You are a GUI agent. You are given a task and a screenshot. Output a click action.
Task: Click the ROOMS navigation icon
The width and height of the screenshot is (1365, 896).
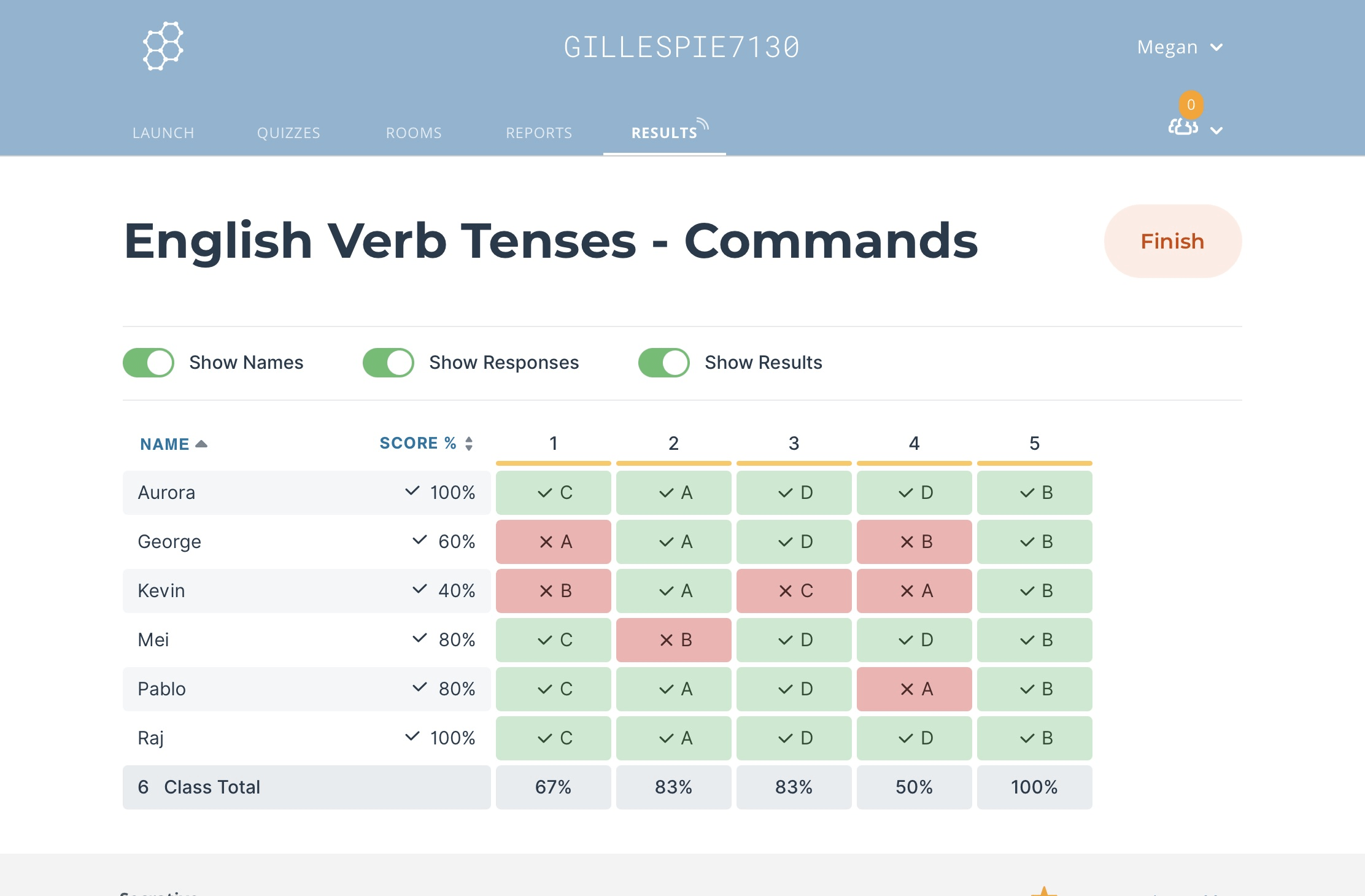(413, 131)
